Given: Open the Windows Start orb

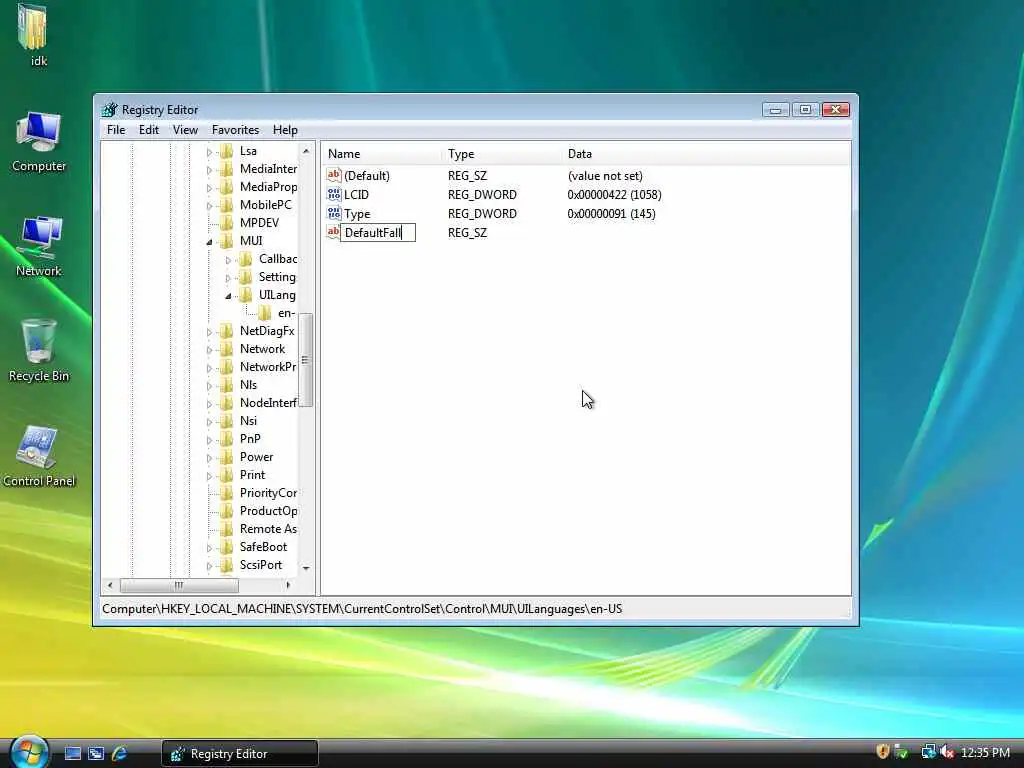Looking at the screenshot, I should pos(29,752).
